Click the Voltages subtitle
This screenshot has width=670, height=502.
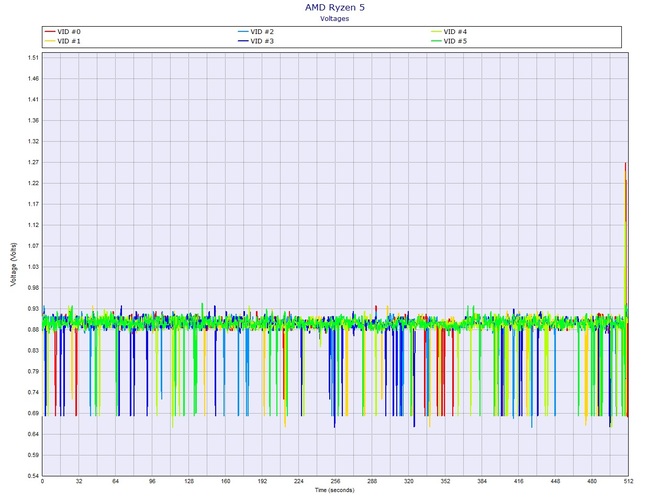(x=335, y=19)
